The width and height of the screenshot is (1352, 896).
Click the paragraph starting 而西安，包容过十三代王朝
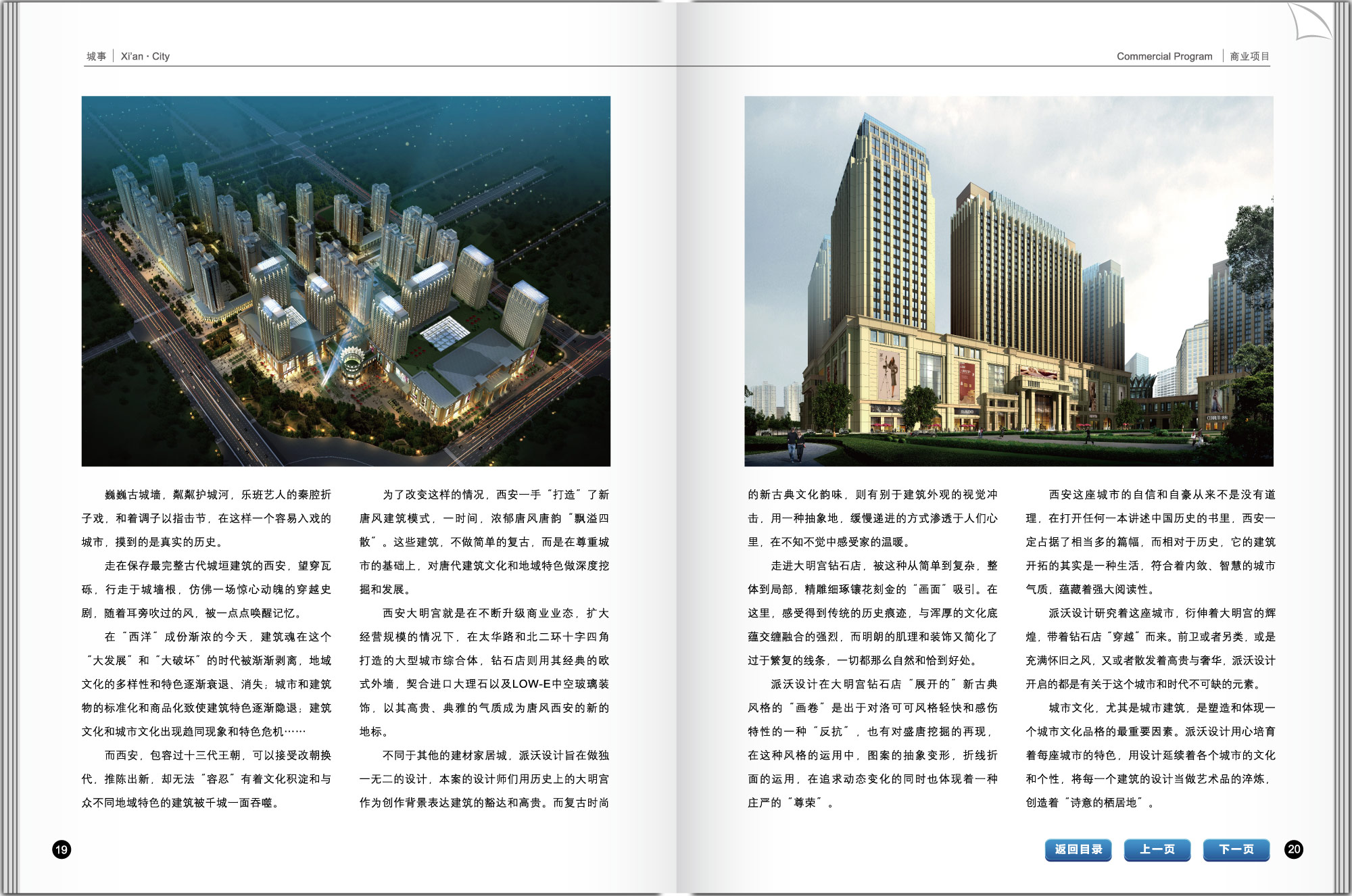point(207,778)
